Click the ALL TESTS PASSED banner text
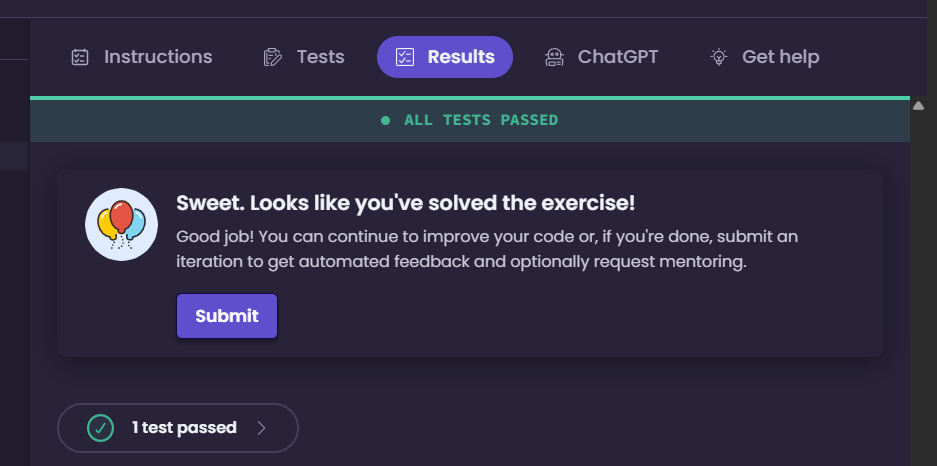The height and width of the screenshot is (466, 937). [x=481, y=120]
